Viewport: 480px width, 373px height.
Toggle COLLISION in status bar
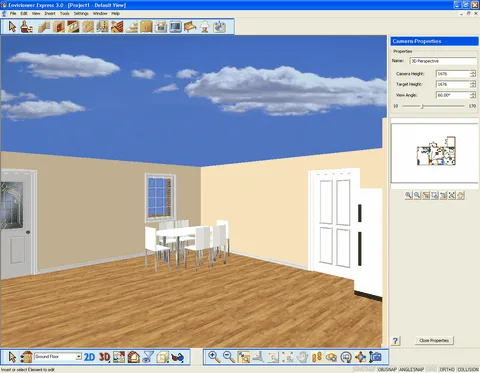468,369
